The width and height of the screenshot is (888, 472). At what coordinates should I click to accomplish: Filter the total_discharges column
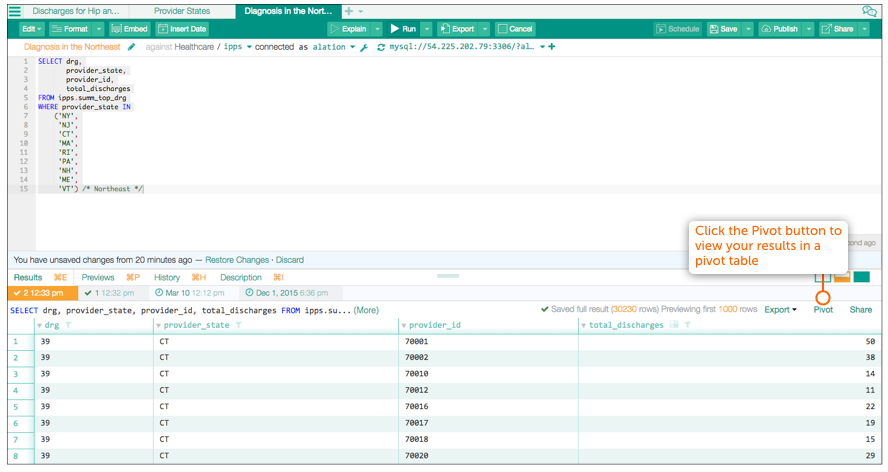(688, 325)
